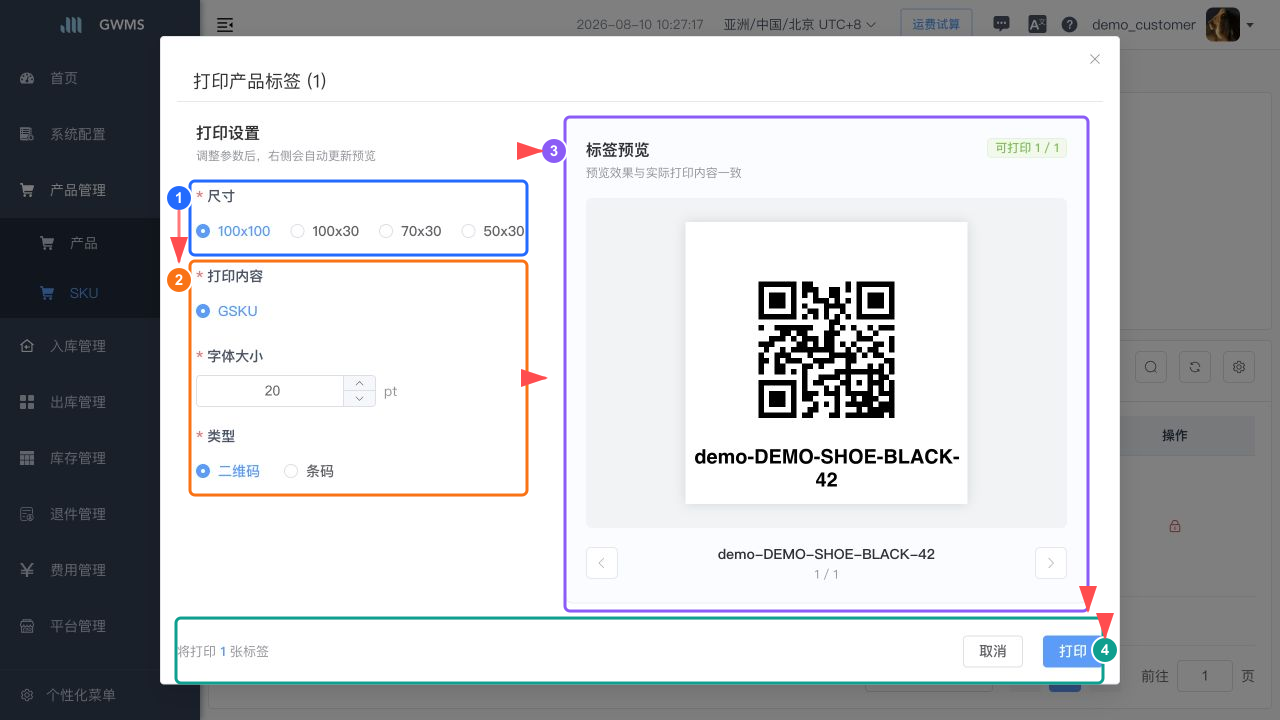Screen dimensions: 1280x720
Task: Open 首页 in the sidebar
Action: click(64, 78)
